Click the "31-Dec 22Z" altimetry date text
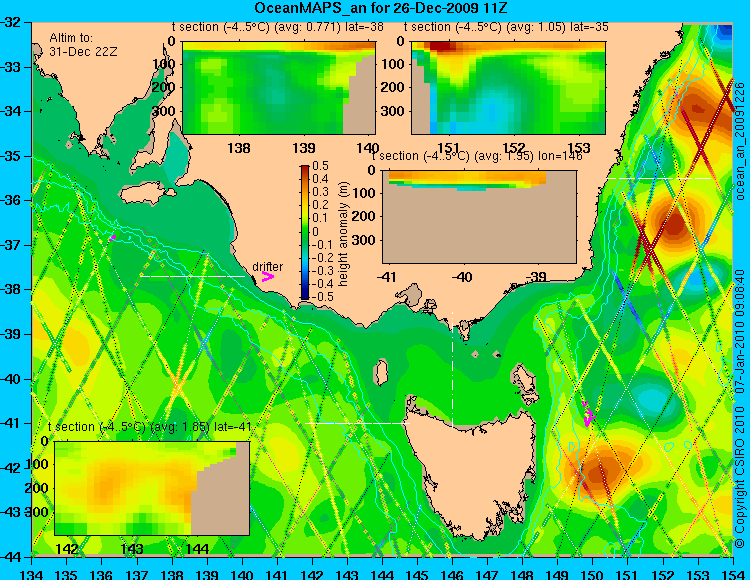The height and width of the screenshot is (580, 750). coord(83,52)
